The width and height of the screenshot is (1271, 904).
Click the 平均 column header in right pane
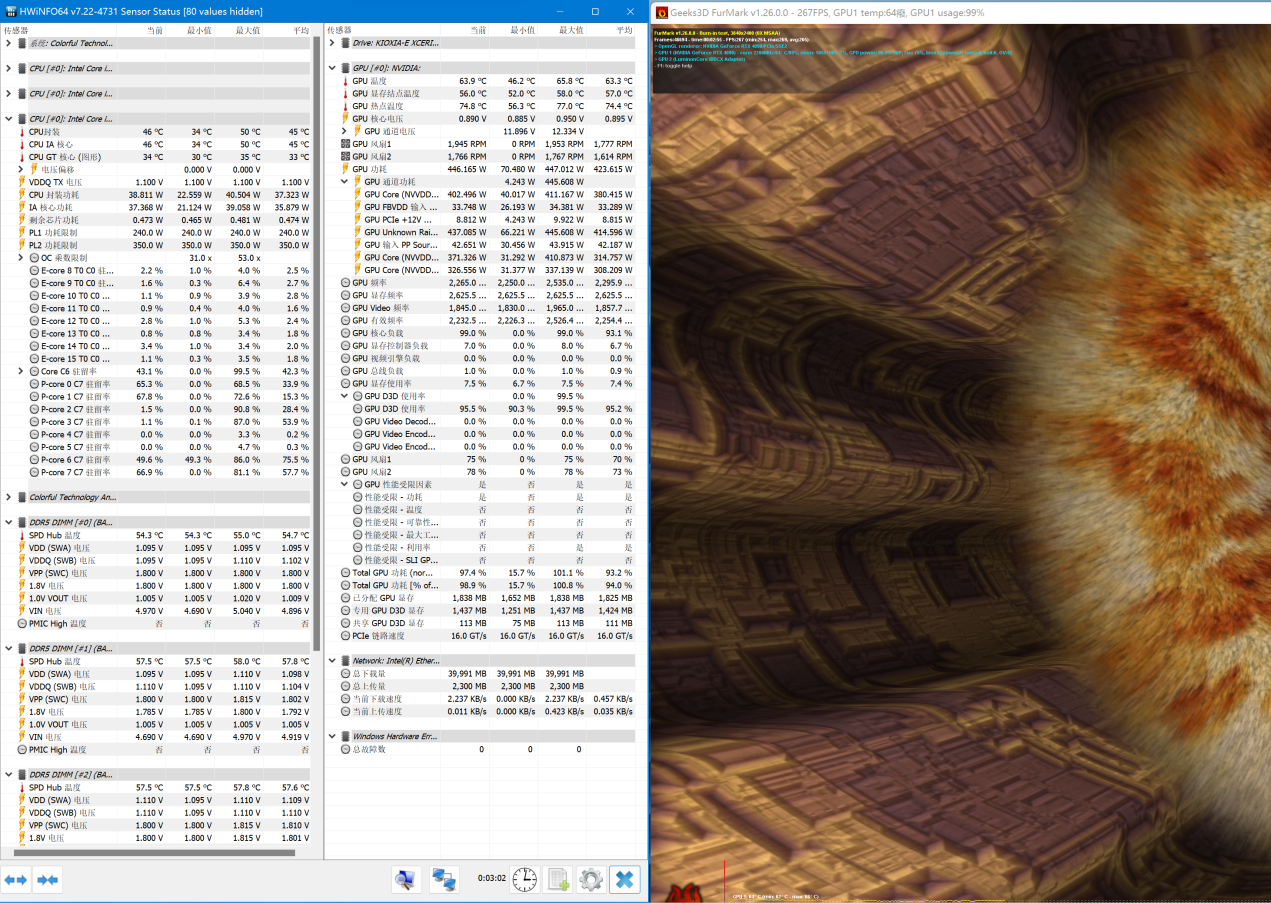[x=623, y=30]
